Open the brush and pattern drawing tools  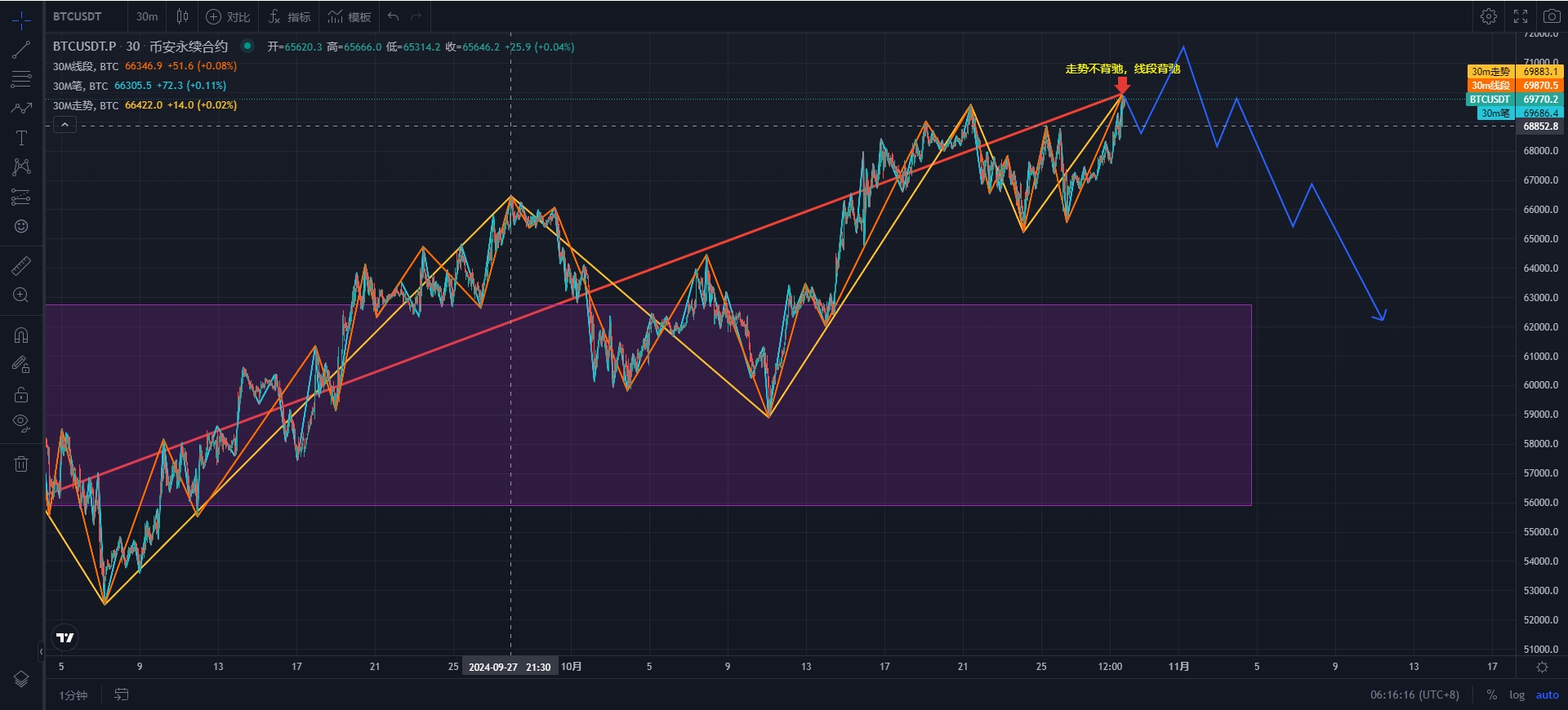point(21,109)
